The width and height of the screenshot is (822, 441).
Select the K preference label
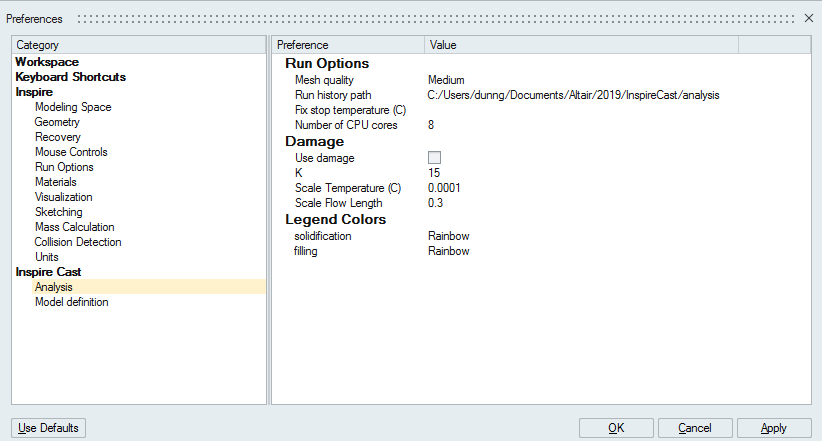298,173
